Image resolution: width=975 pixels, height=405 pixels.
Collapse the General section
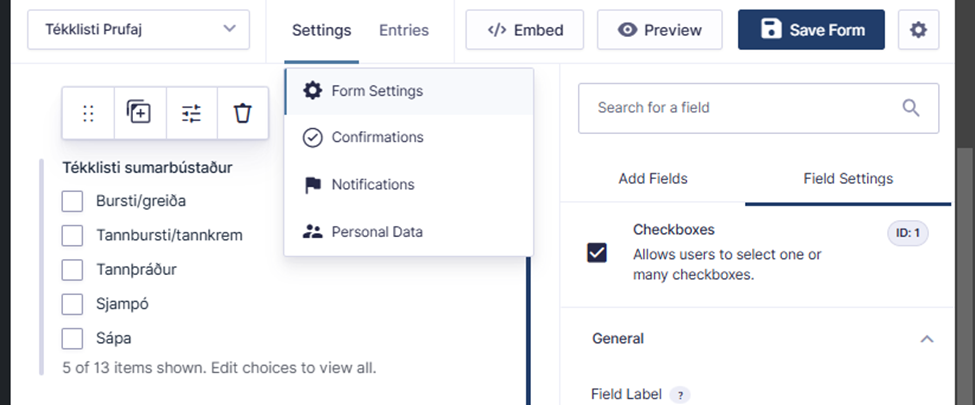[926, 339]
